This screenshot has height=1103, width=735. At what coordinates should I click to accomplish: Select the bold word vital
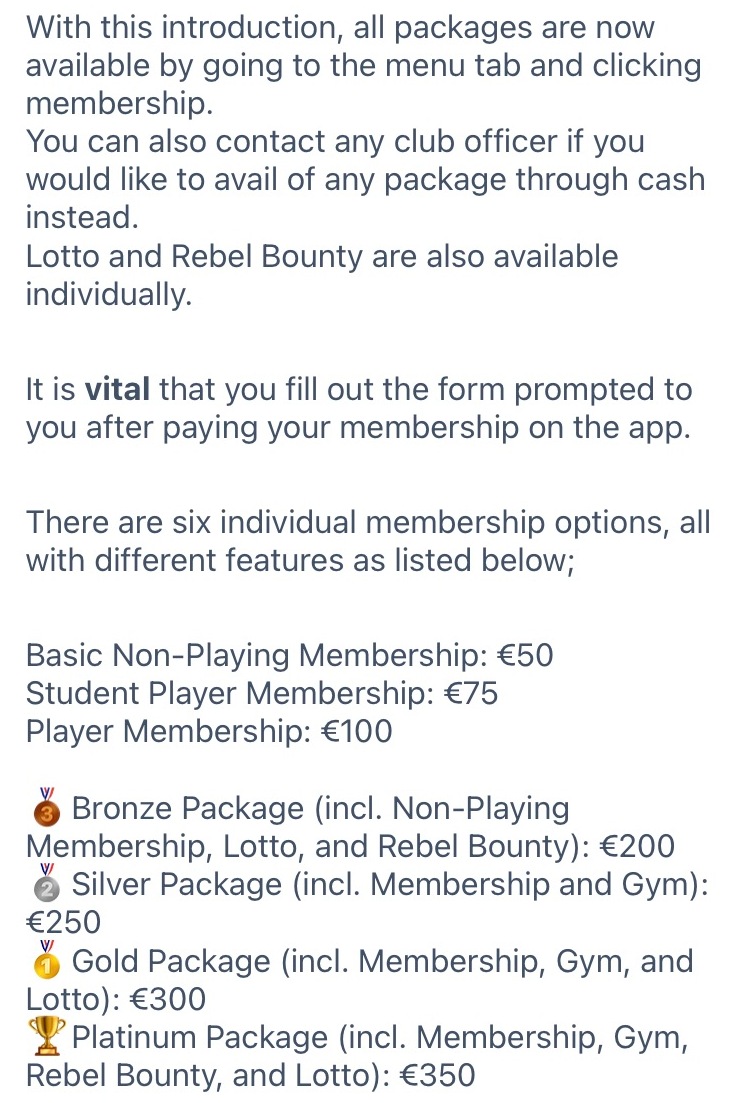click(x=117, y=389)
